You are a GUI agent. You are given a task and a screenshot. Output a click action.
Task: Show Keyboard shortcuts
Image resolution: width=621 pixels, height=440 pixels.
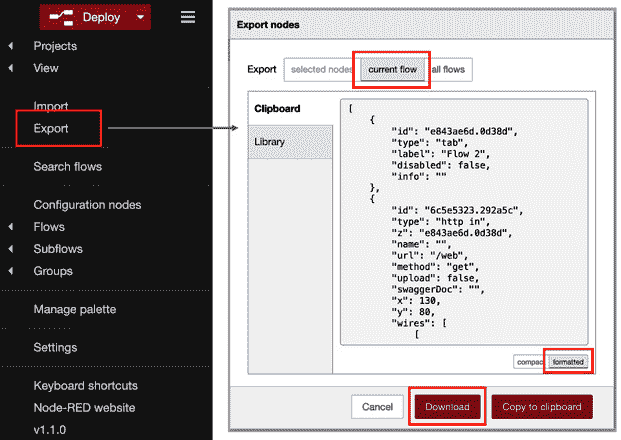pos(86,385)
